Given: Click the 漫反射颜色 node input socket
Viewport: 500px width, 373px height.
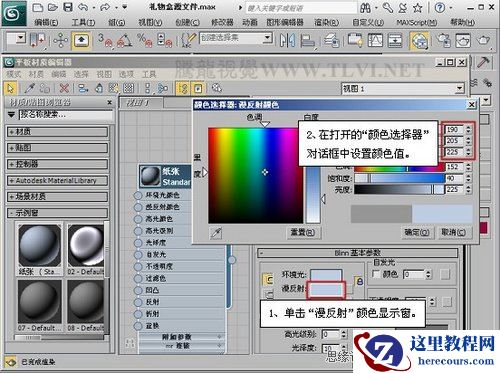Looking at the screenshot, I should pyautogui.click(x=138, y=207).
